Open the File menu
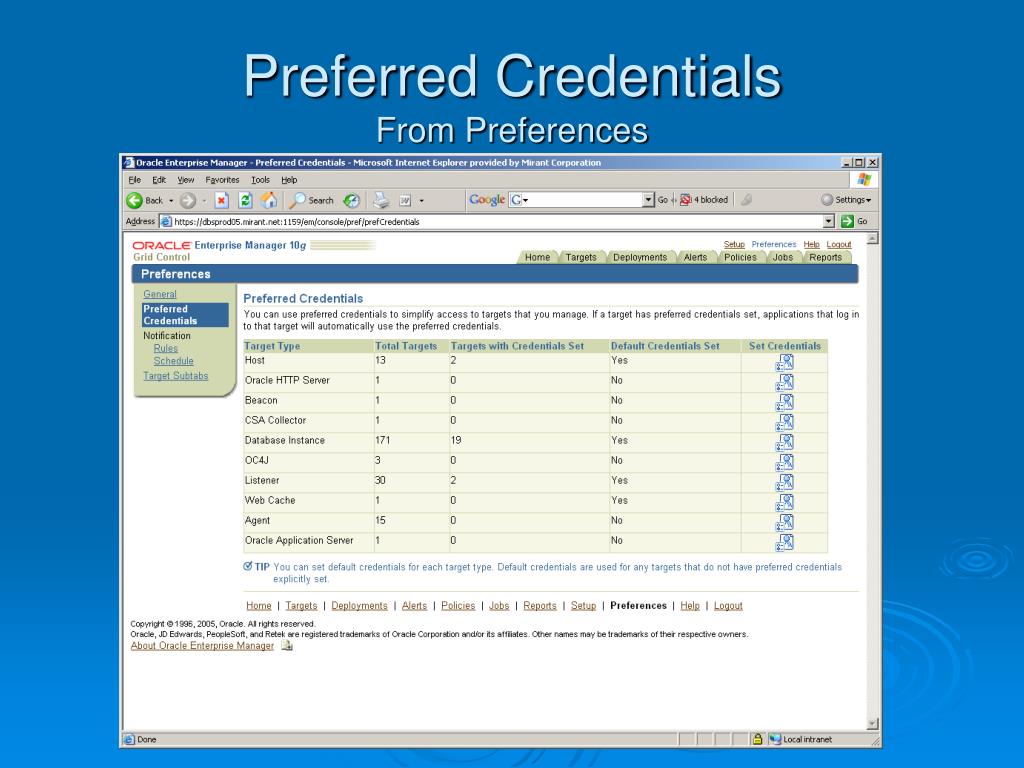The height and width of the screenshot is (768, 1024). click(x=135, y=180)
